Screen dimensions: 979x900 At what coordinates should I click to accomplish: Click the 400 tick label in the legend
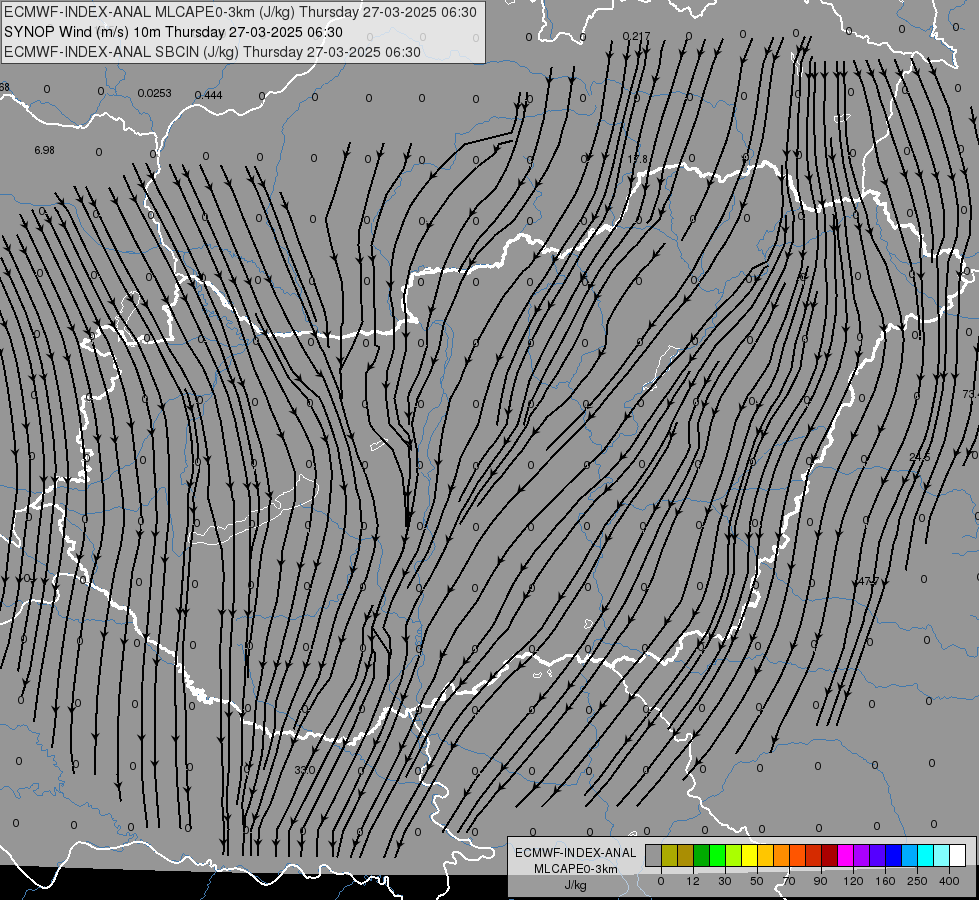[x=949, y=881]
